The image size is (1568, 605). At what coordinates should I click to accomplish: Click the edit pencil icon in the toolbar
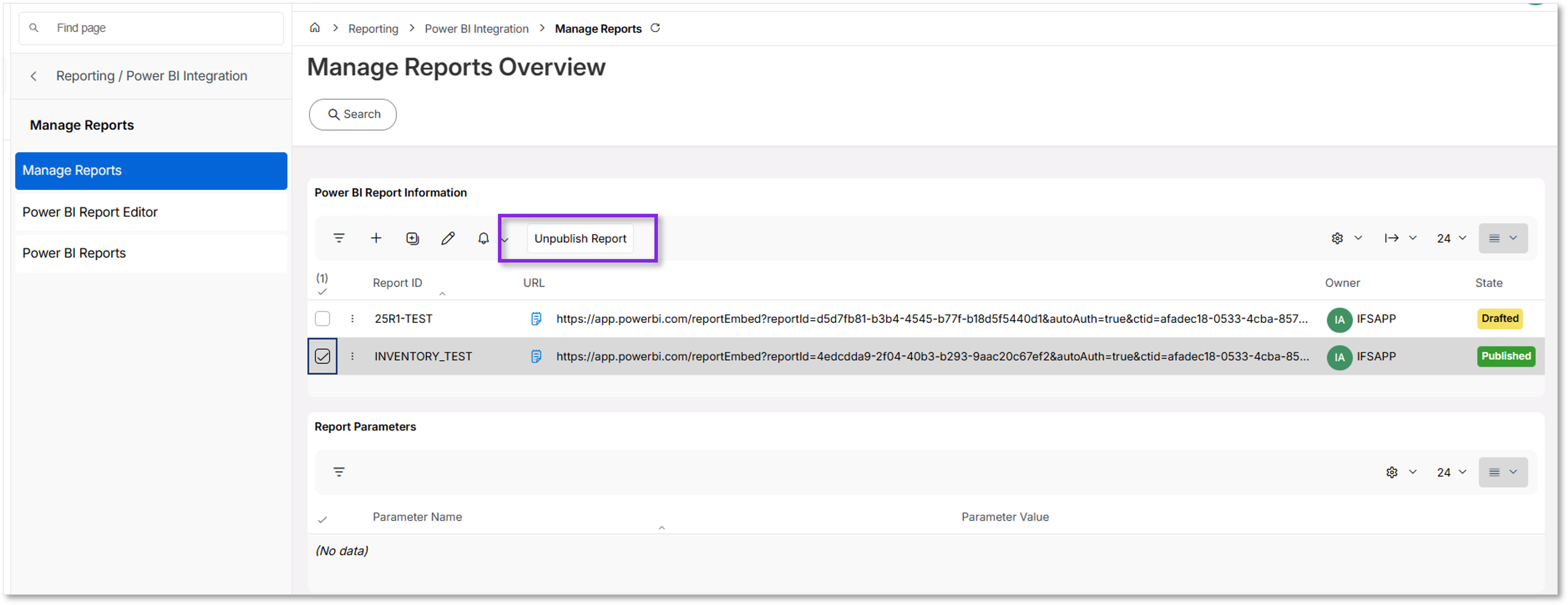448,238
